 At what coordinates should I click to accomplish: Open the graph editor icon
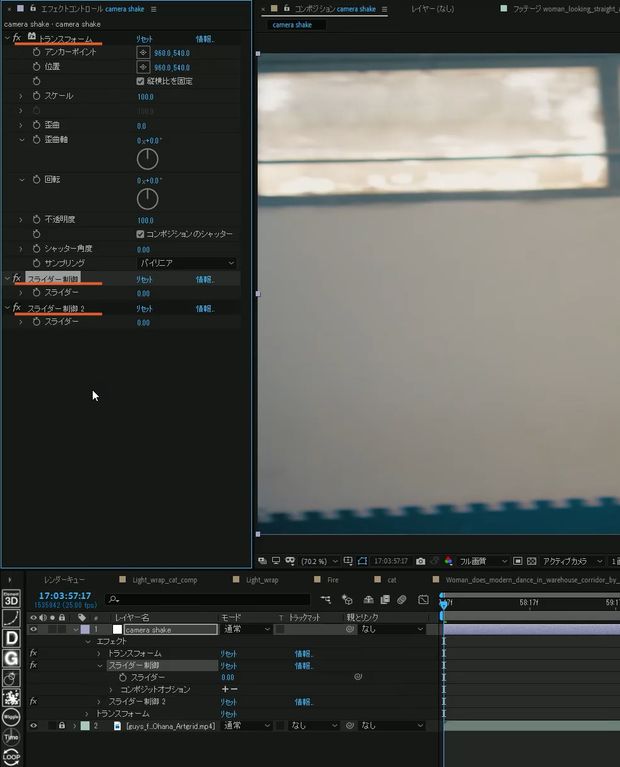click(x=423, y=599)
